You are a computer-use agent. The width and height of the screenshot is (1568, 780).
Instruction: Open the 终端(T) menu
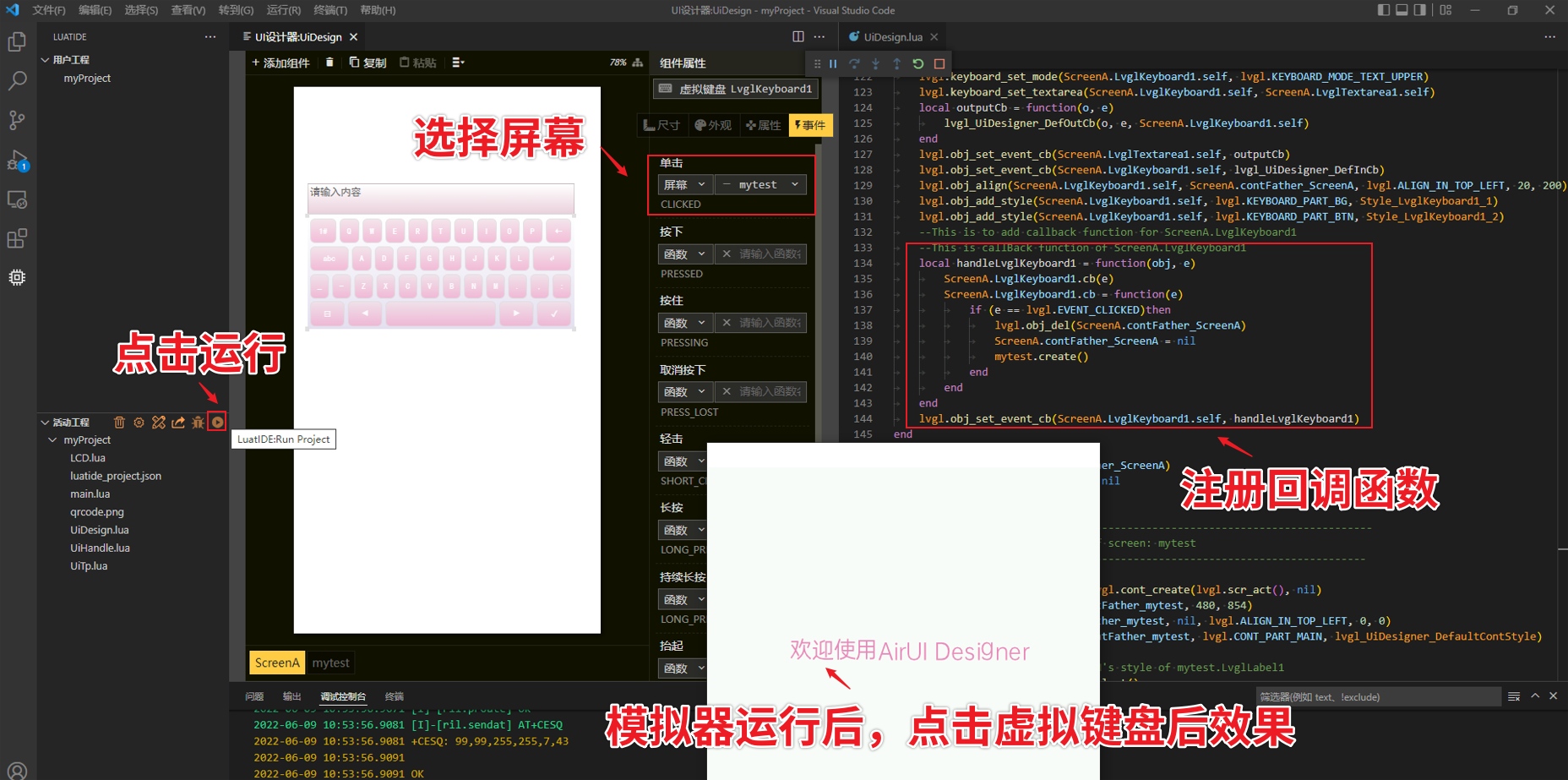click(x=329, y=10)
